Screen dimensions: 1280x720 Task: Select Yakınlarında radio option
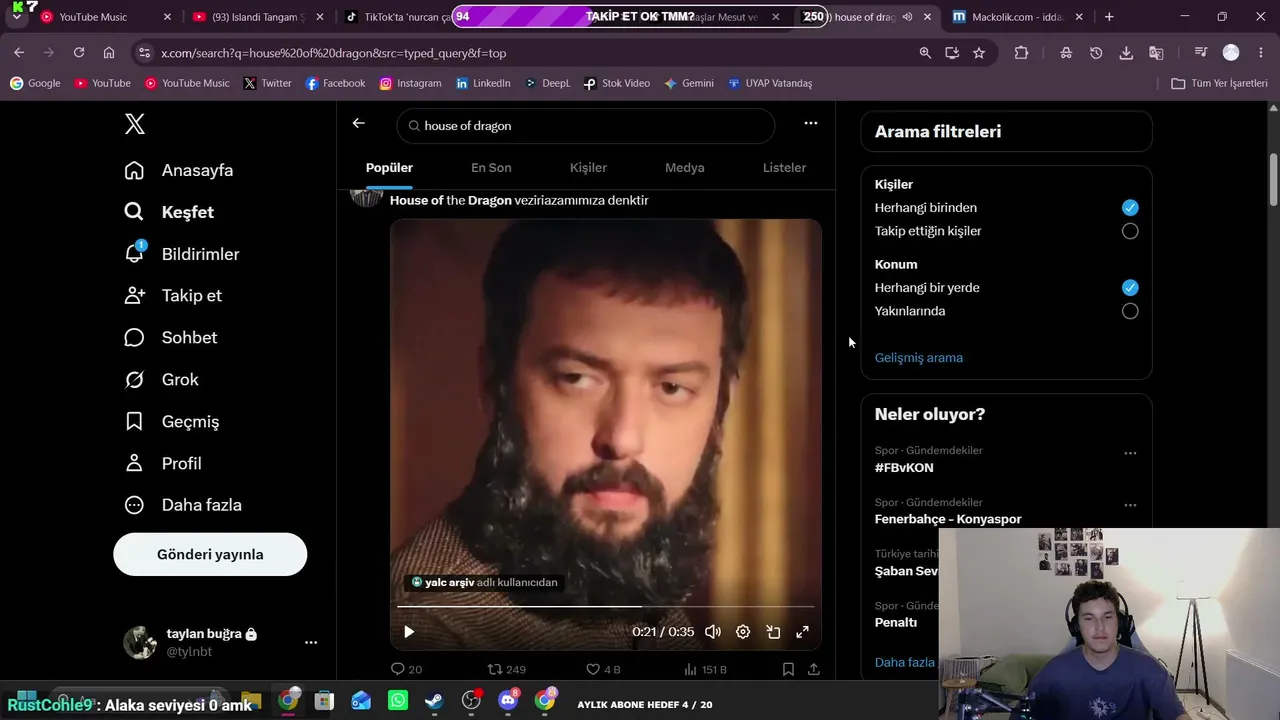tap(1130, 311)
